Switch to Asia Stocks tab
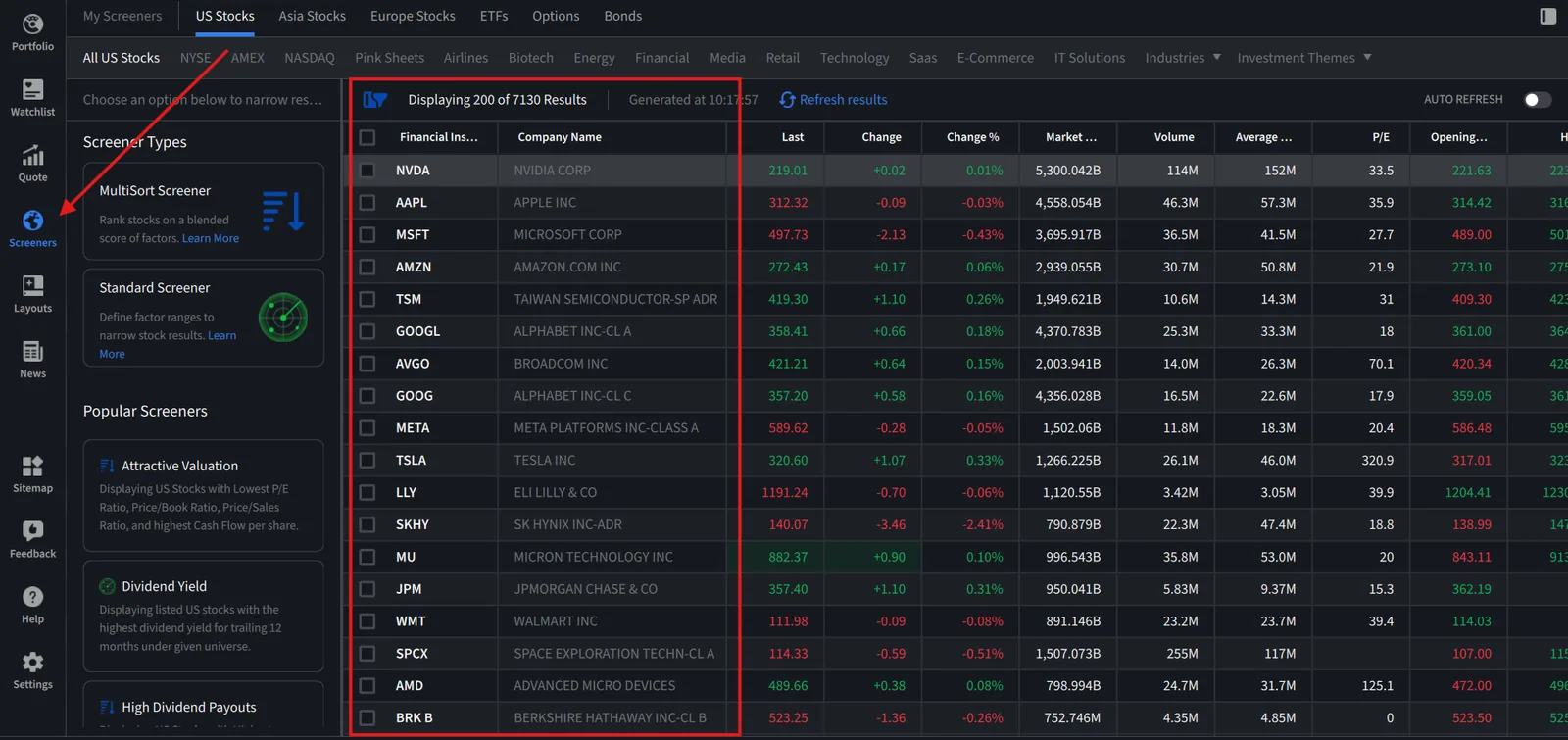Viewport: 1568px width, 740px height. [312, 16]
